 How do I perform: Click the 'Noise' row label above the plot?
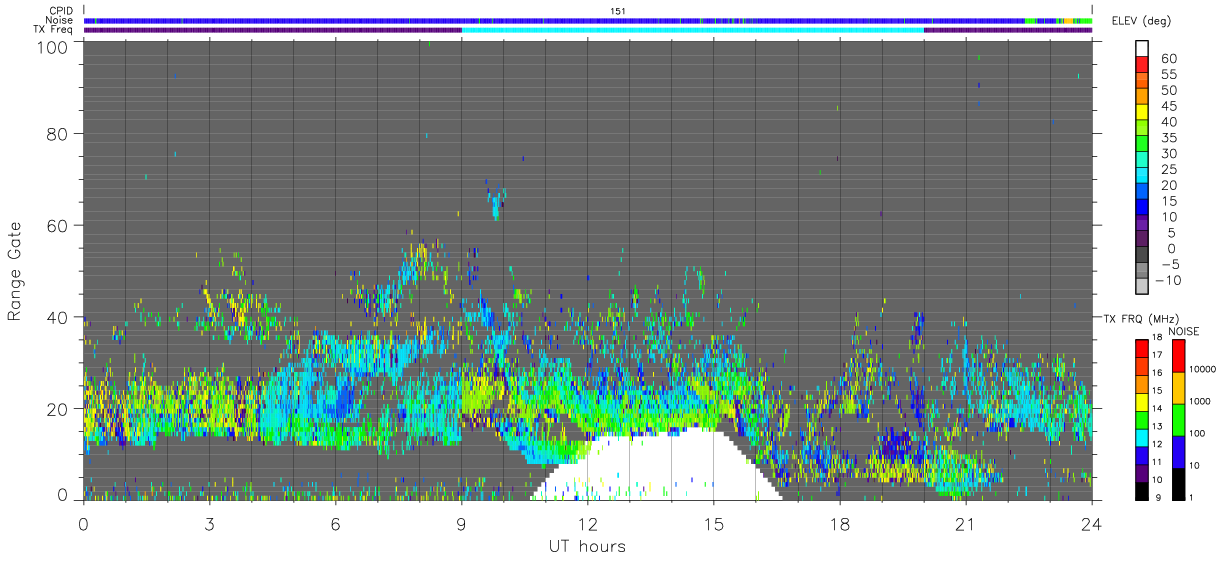[x=60, y=20]
